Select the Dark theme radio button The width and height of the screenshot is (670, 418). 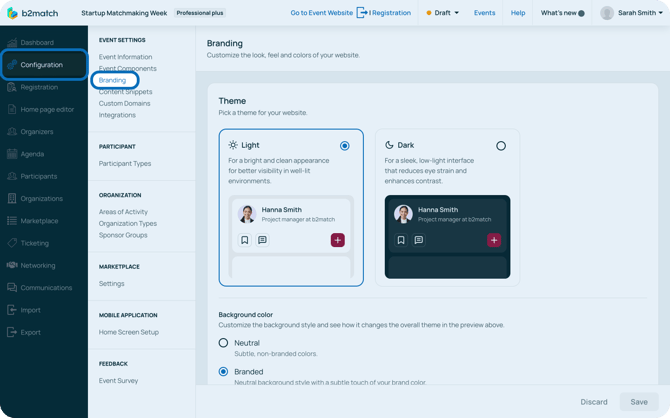501,146
